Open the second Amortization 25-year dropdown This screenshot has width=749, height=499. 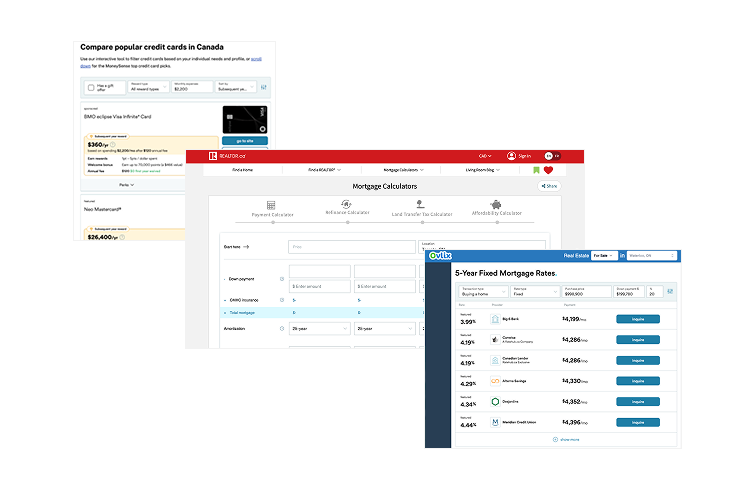click(x=385, y=329)
